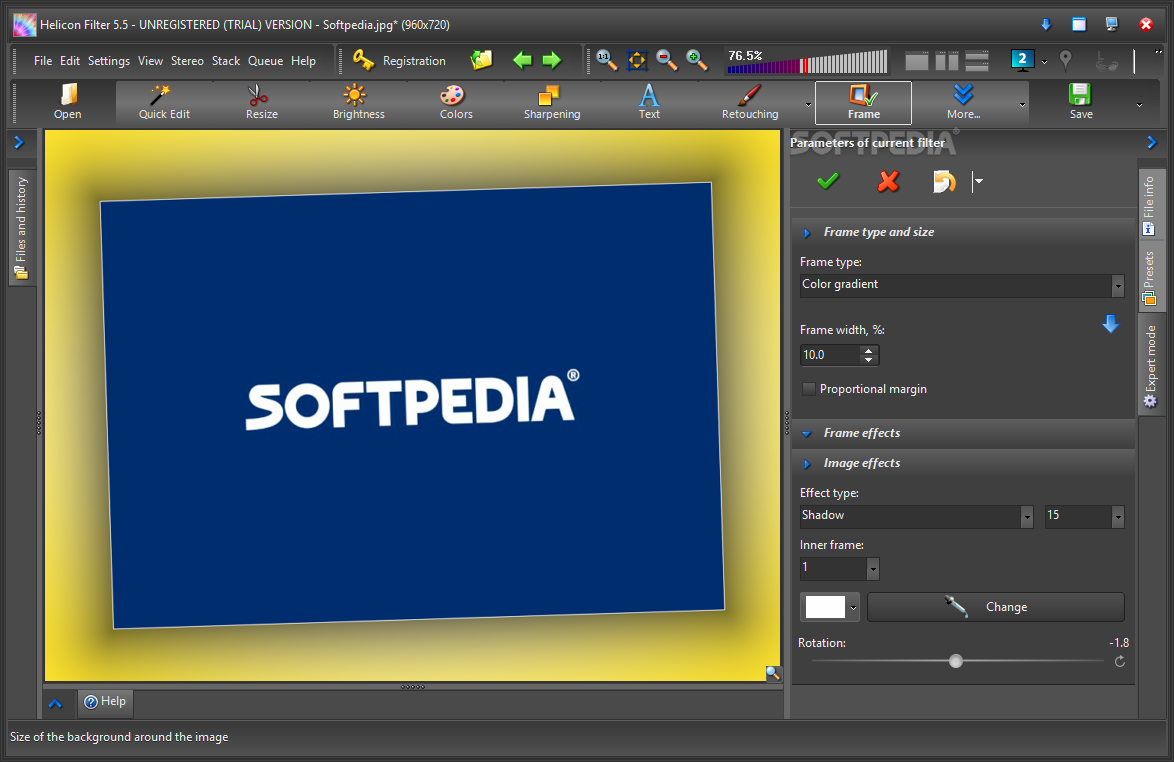1174x762 pixels.
Task: Select the Sharpening tool
Action: pos(551,102)
